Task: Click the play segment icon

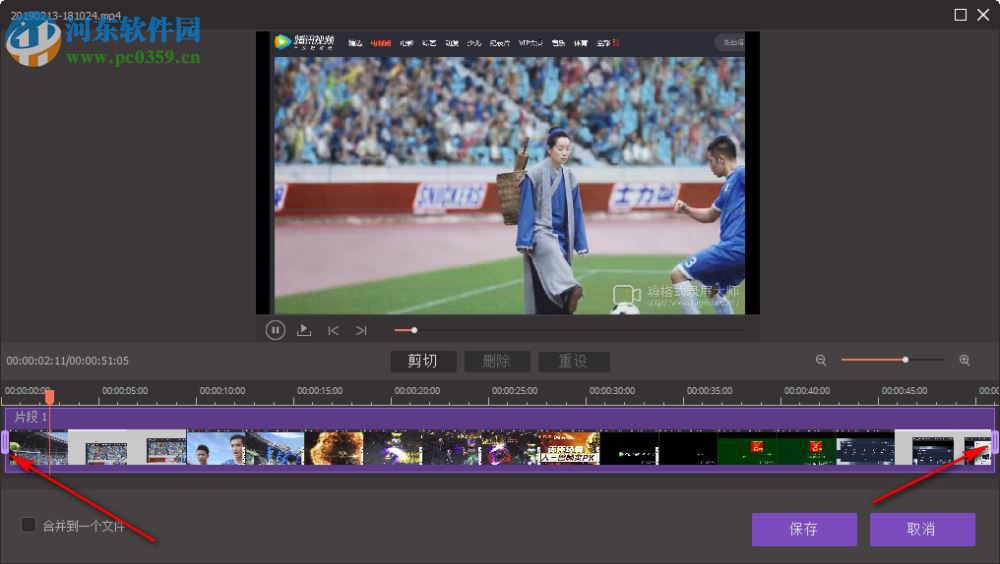Action: coord(304,330)
